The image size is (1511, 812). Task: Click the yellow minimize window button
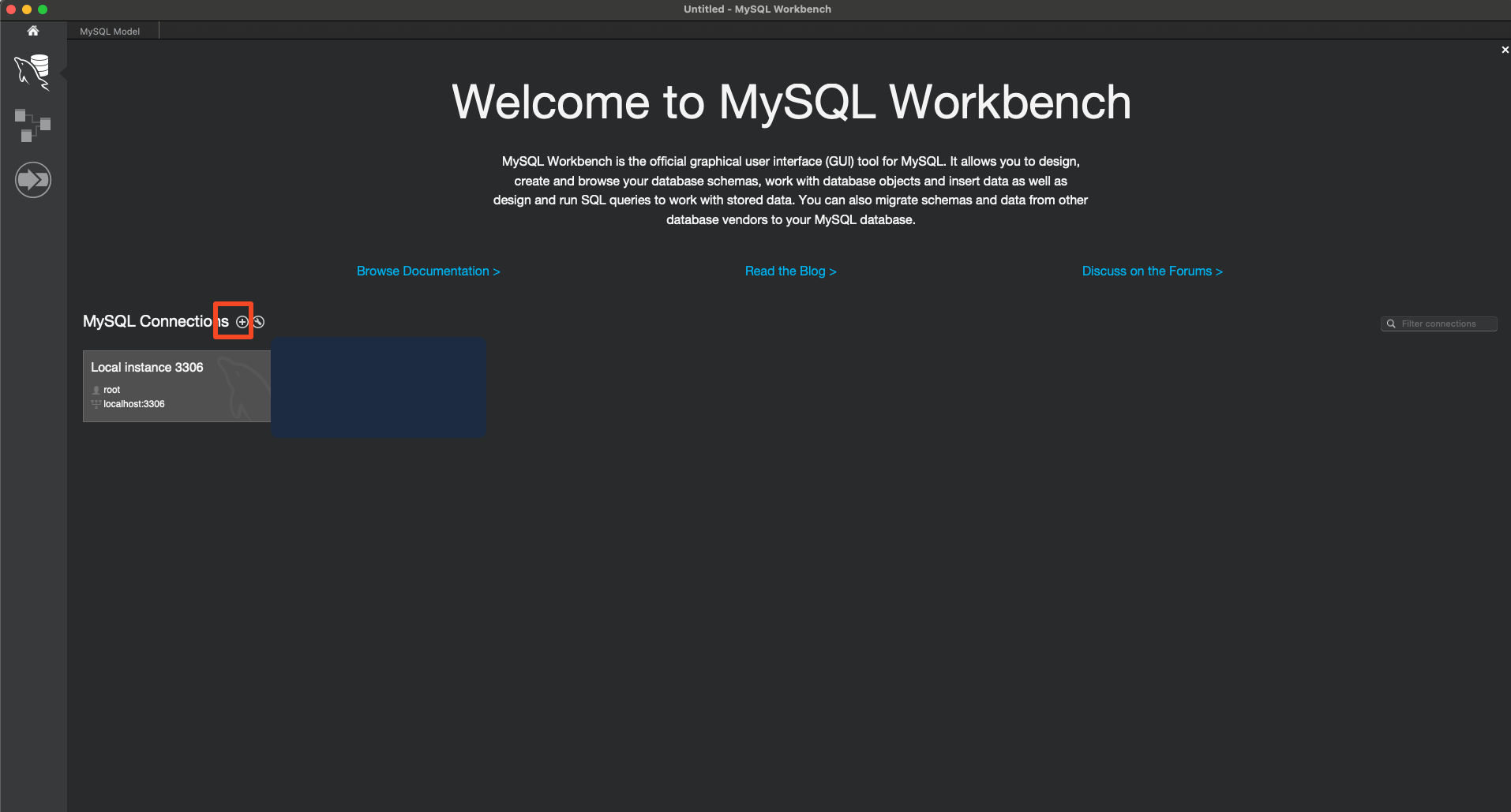point(27,9)
